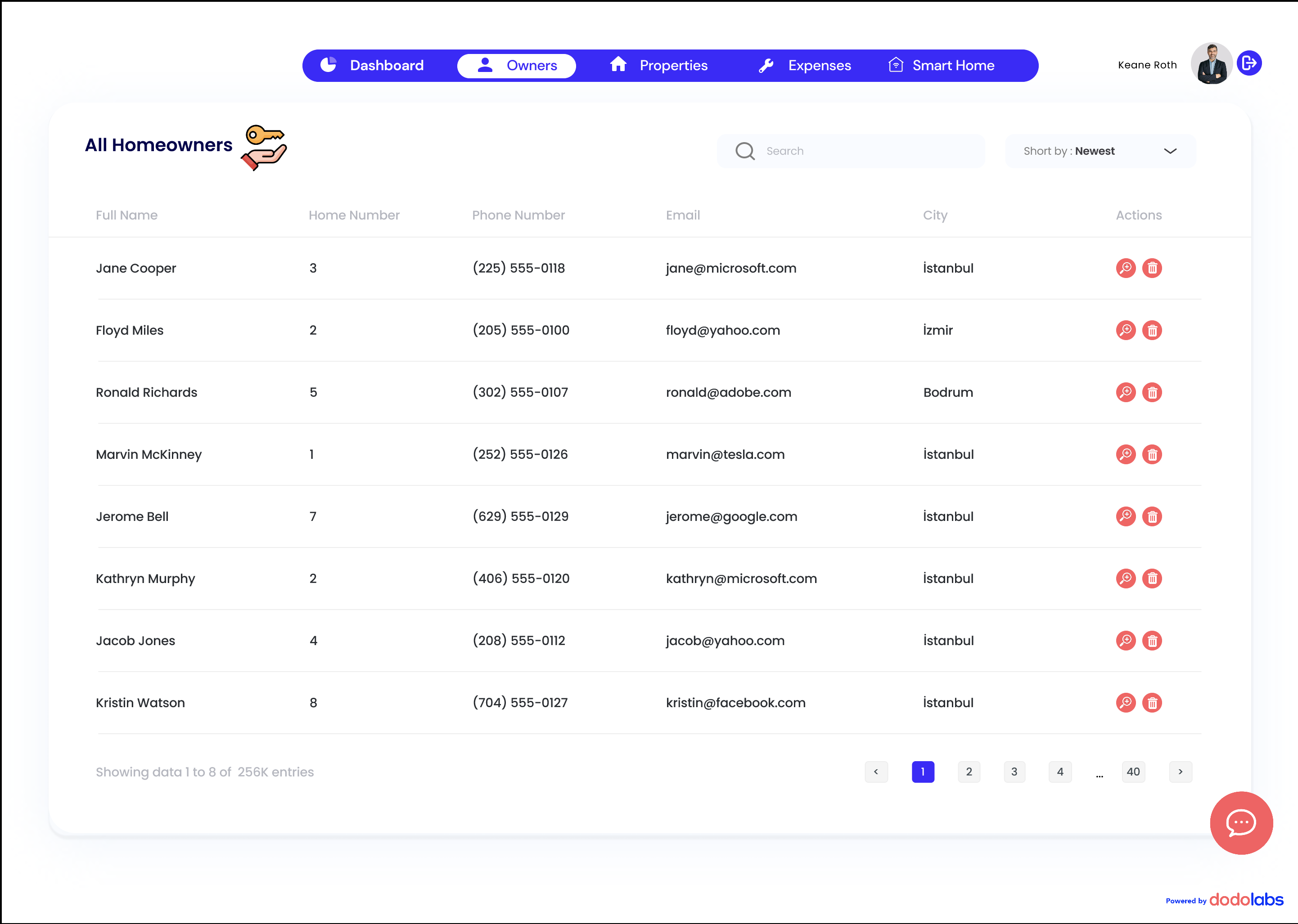Viewport: 1298px width, 924px height.
Task: View details for Kathryn Murphy
Action: (1126, 578)
